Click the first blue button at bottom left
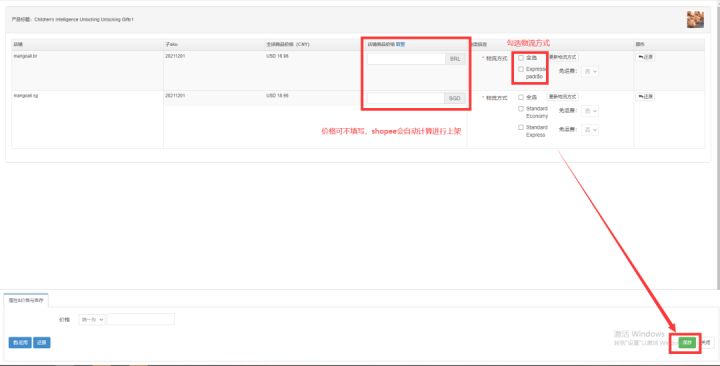720x366 pixels. [20, 343]
